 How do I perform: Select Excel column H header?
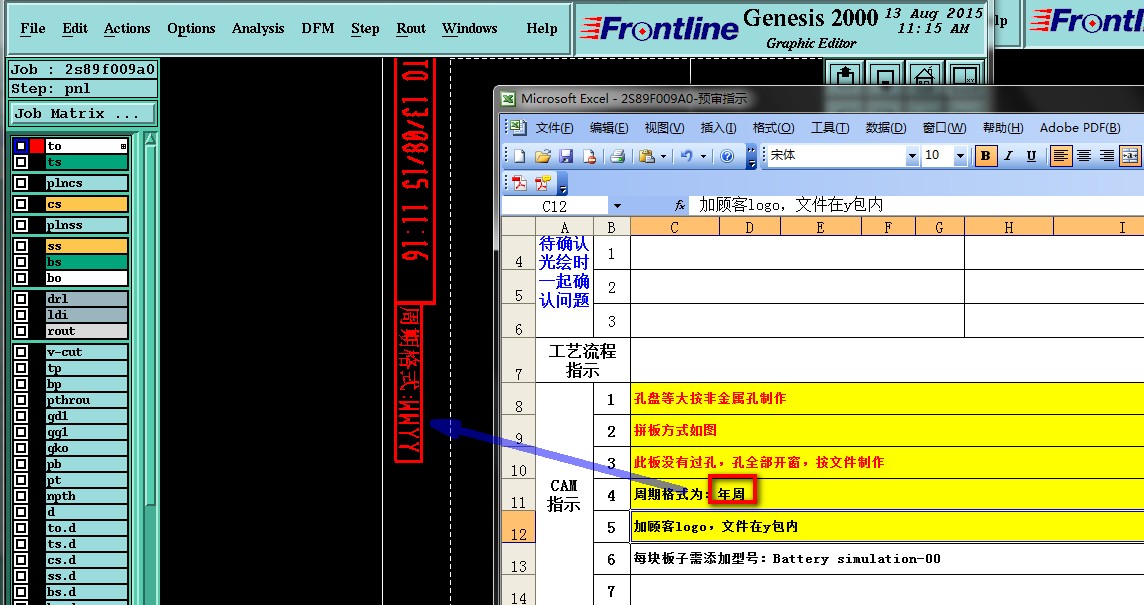point(1008,228)
